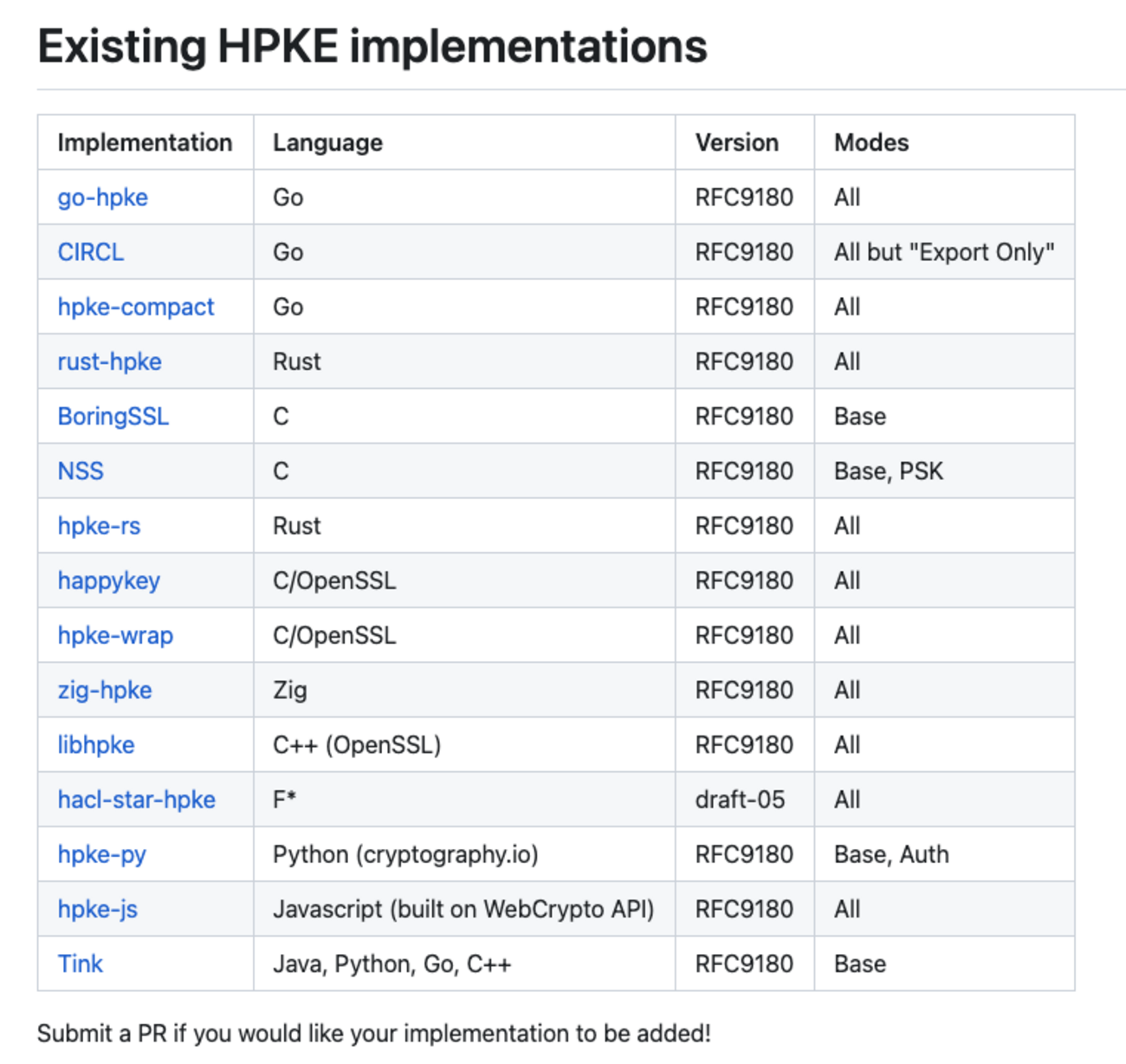This screenshot has width=1126, height=1064.
Task: Open the hpke-py link
Action: [101, 854]
